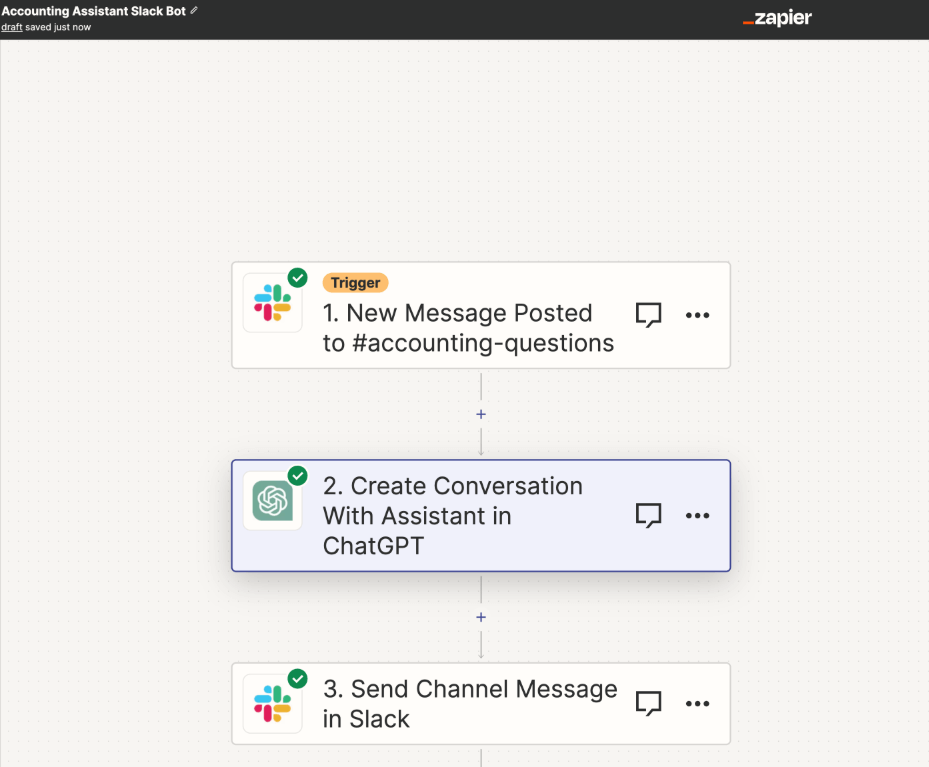929x767 pixels.
Task: Click the ChatGPT icon on step 2
Action: tap(272, 500)
